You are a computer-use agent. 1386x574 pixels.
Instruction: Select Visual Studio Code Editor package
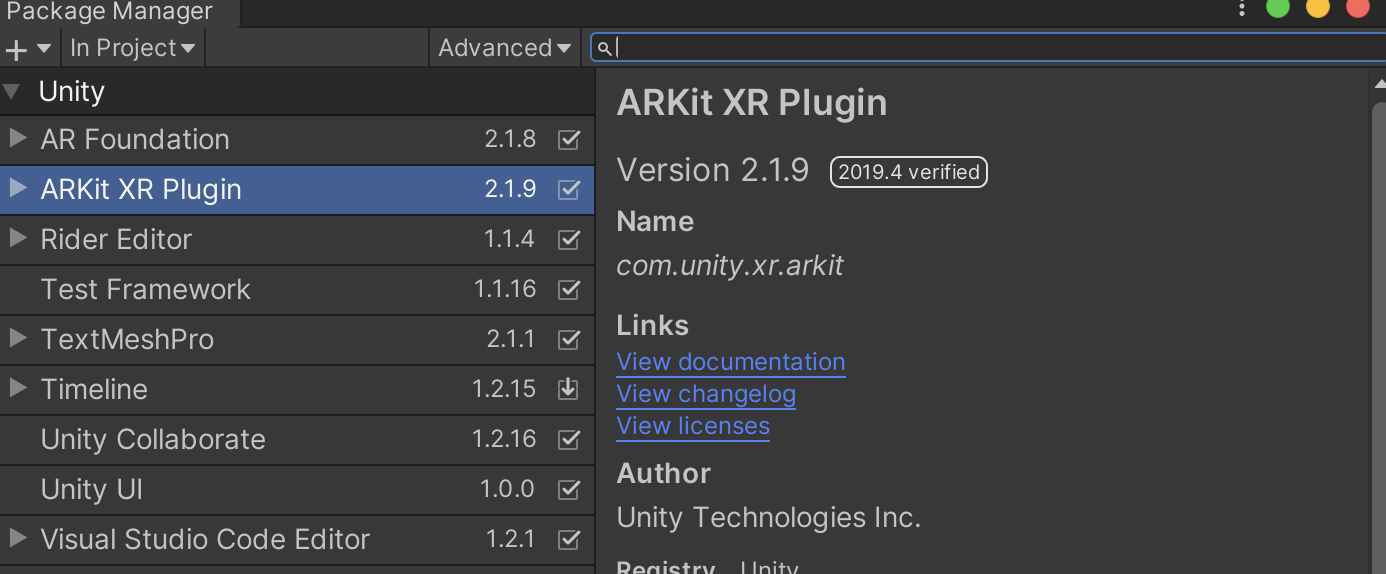click(x=297, y=540)
